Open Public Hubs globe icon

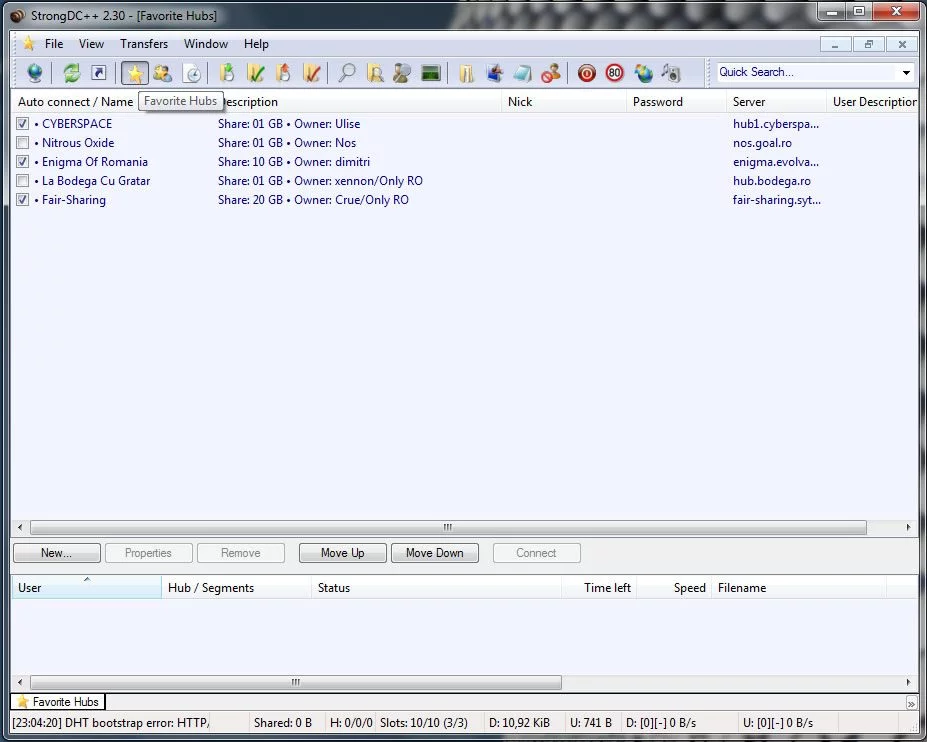35,73
